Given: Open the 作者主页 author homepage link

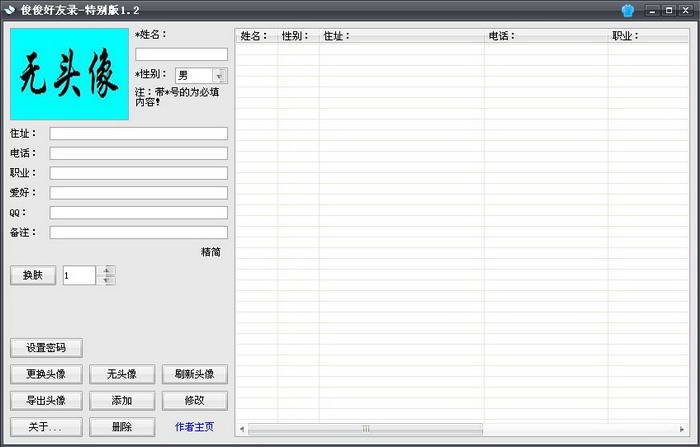Looking at the screenshot, I should pos(194,427).
